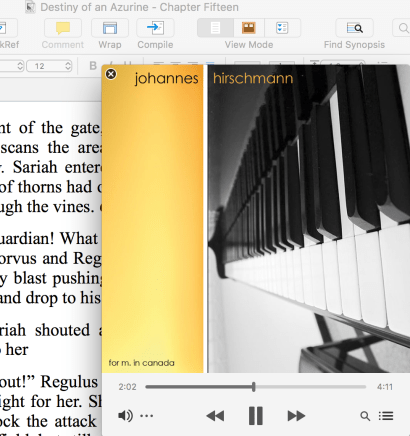This screenshot has width=410, height=436.
Task: Open the three-dot more options menu
Action: point(147,416)
